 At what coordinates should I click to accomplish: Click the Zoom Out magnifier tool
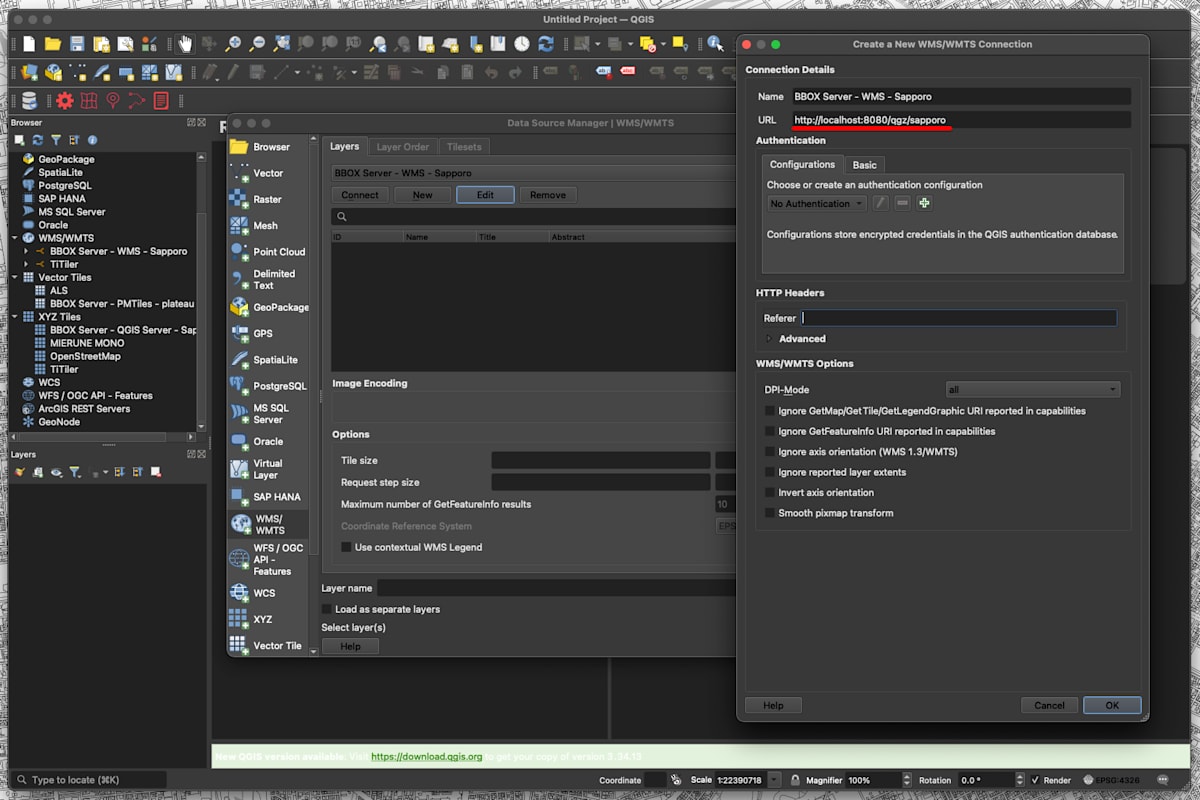(257, 44)
